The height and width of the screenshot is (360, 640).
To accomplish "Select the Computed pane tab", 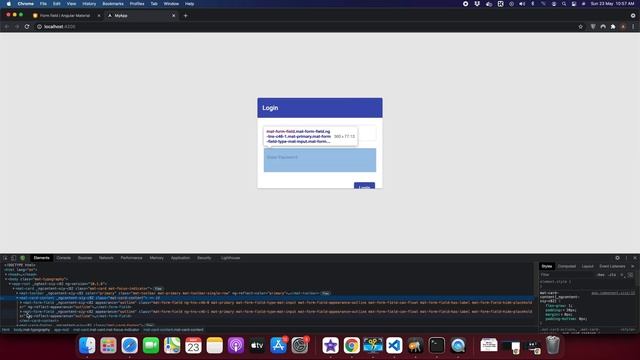I will tap(567, 266).
